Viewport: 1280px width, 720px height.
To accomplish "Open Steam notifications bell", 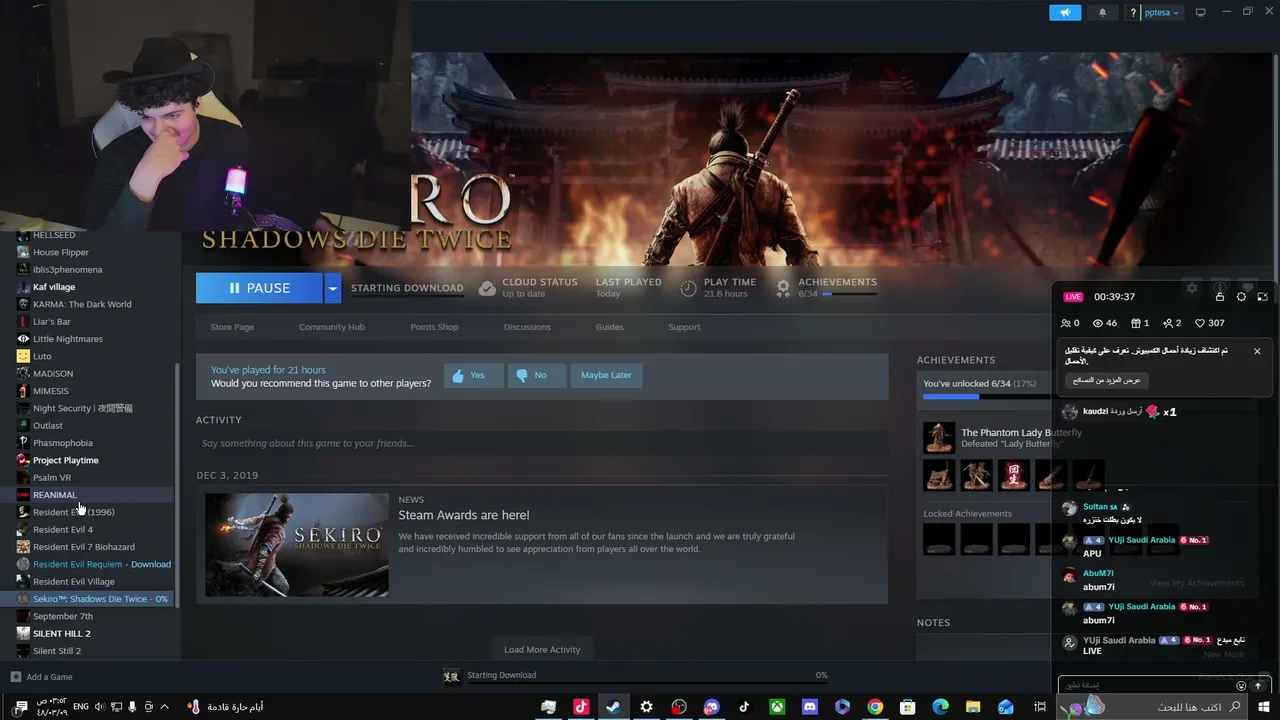I will pos(1103,12).
